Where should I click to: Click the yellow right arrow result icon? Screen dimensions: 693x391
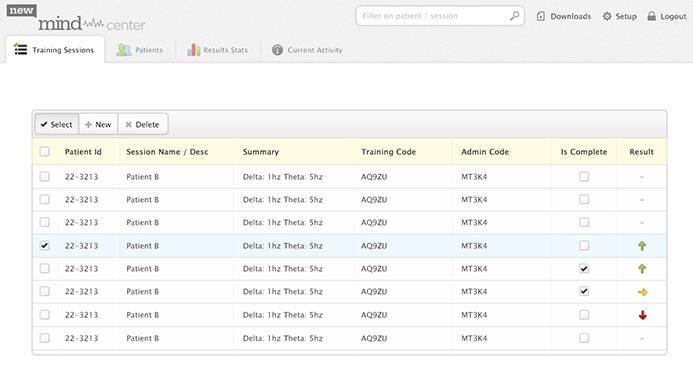(643, 292)
